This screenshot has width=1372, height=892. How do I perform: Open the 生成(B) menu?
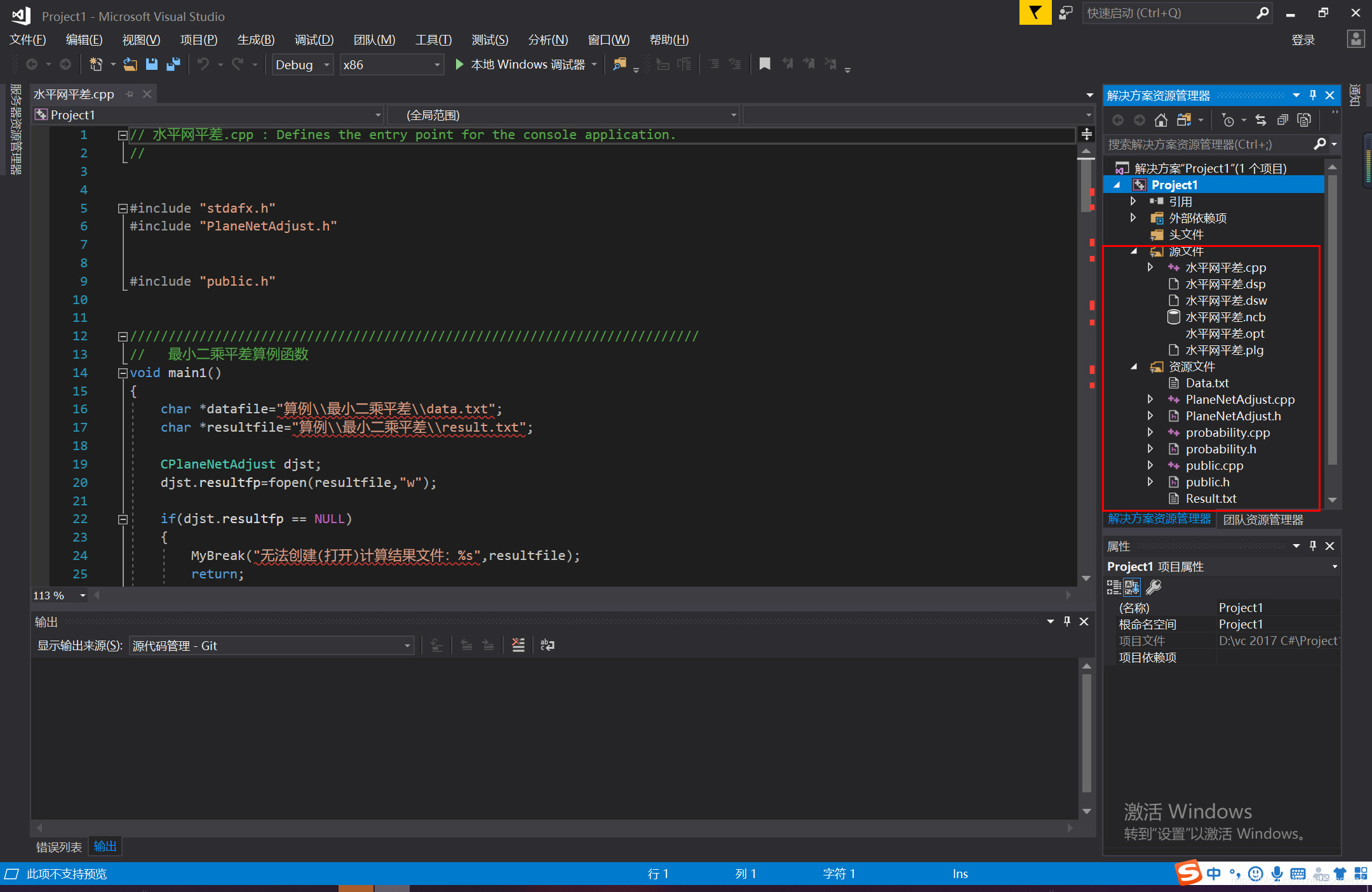pos(255,40)
